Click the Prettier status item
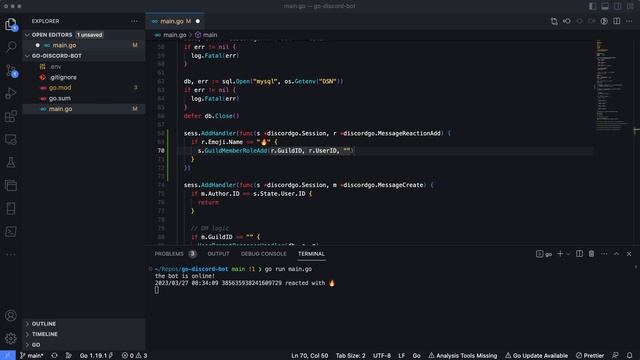This screenshot has width=640, height=360. [x=590, y=356]
